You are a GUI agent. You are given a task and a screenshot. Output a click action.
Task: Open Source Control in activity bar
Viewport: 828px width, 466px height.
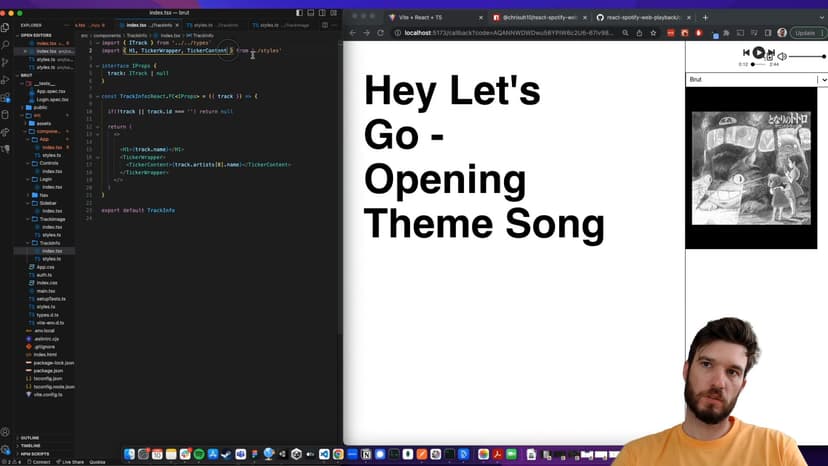(x=6, y=62)
